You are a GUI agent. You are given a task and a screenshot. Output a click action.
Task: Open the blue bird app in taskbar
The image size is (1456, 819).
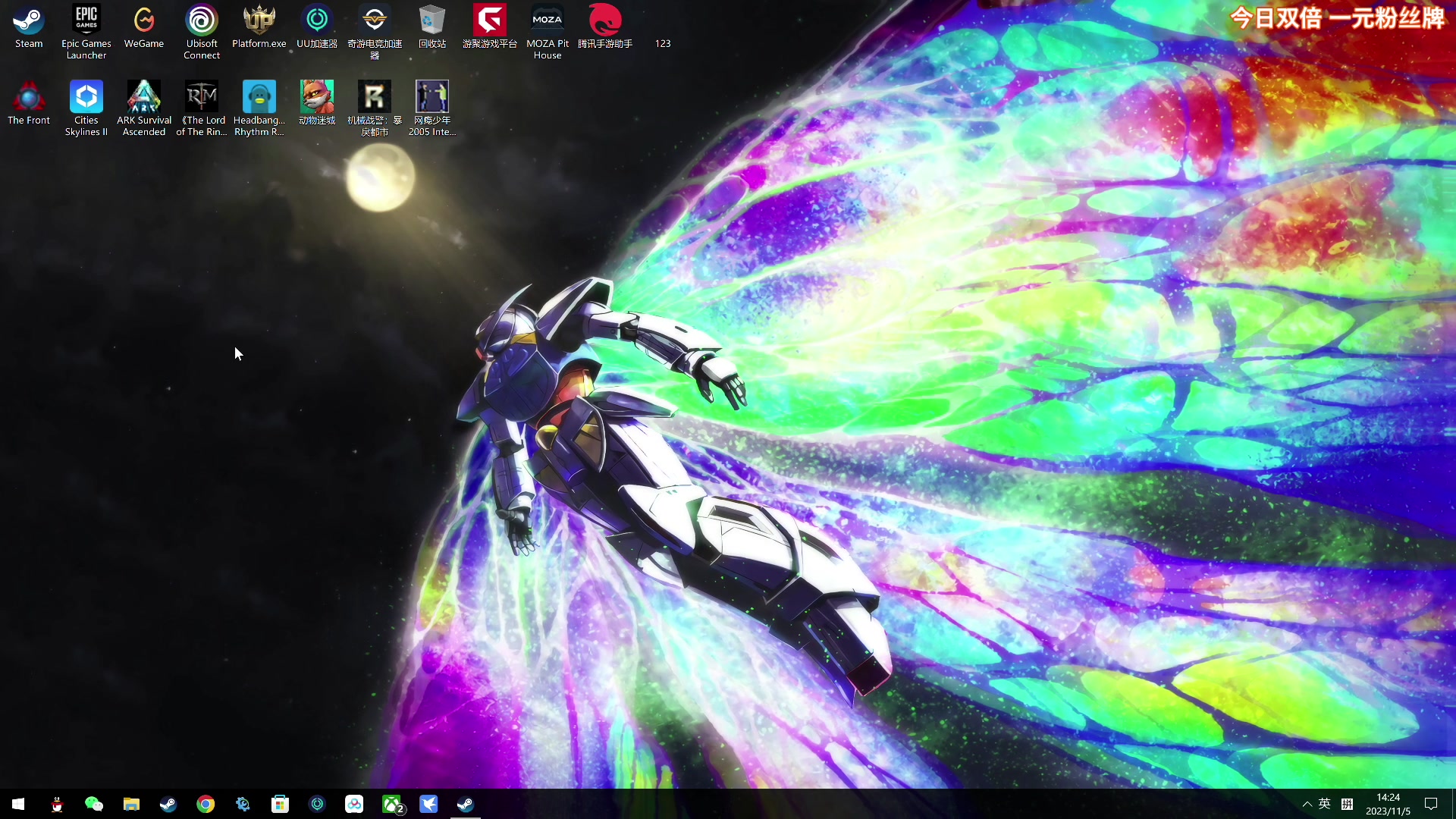pos(428,804)
